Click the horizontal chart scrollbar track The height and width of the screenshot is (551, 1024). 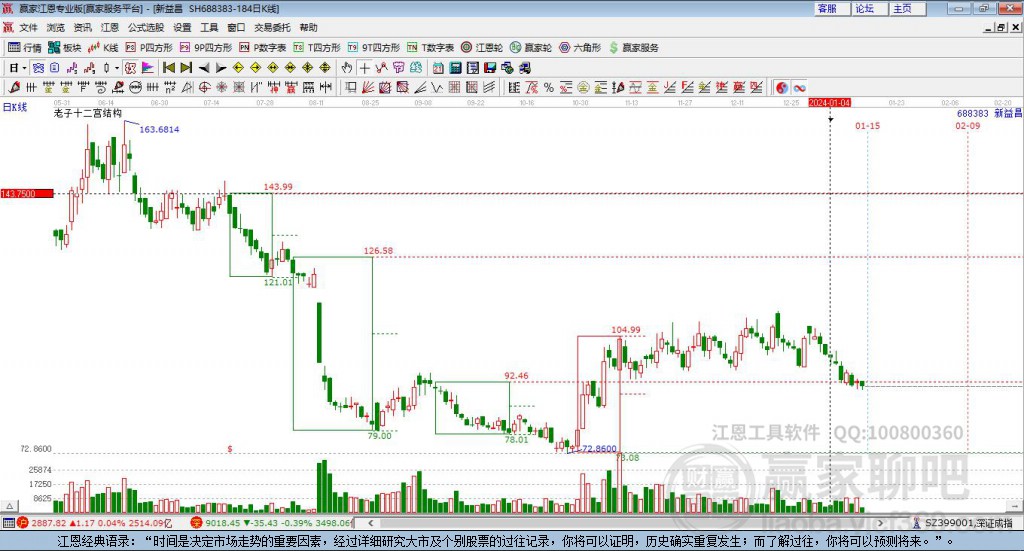pyautogui.click(x=625, y=523)
